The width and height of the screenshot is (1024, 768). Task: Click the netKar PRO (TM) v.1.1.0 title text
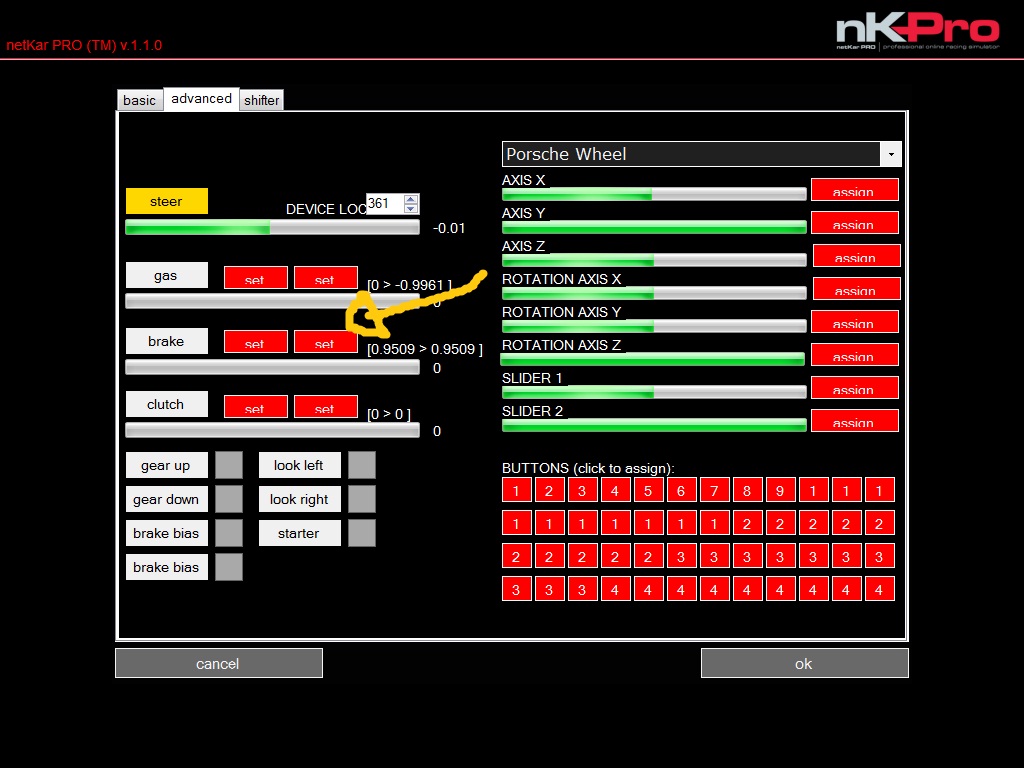coord(84,45)
